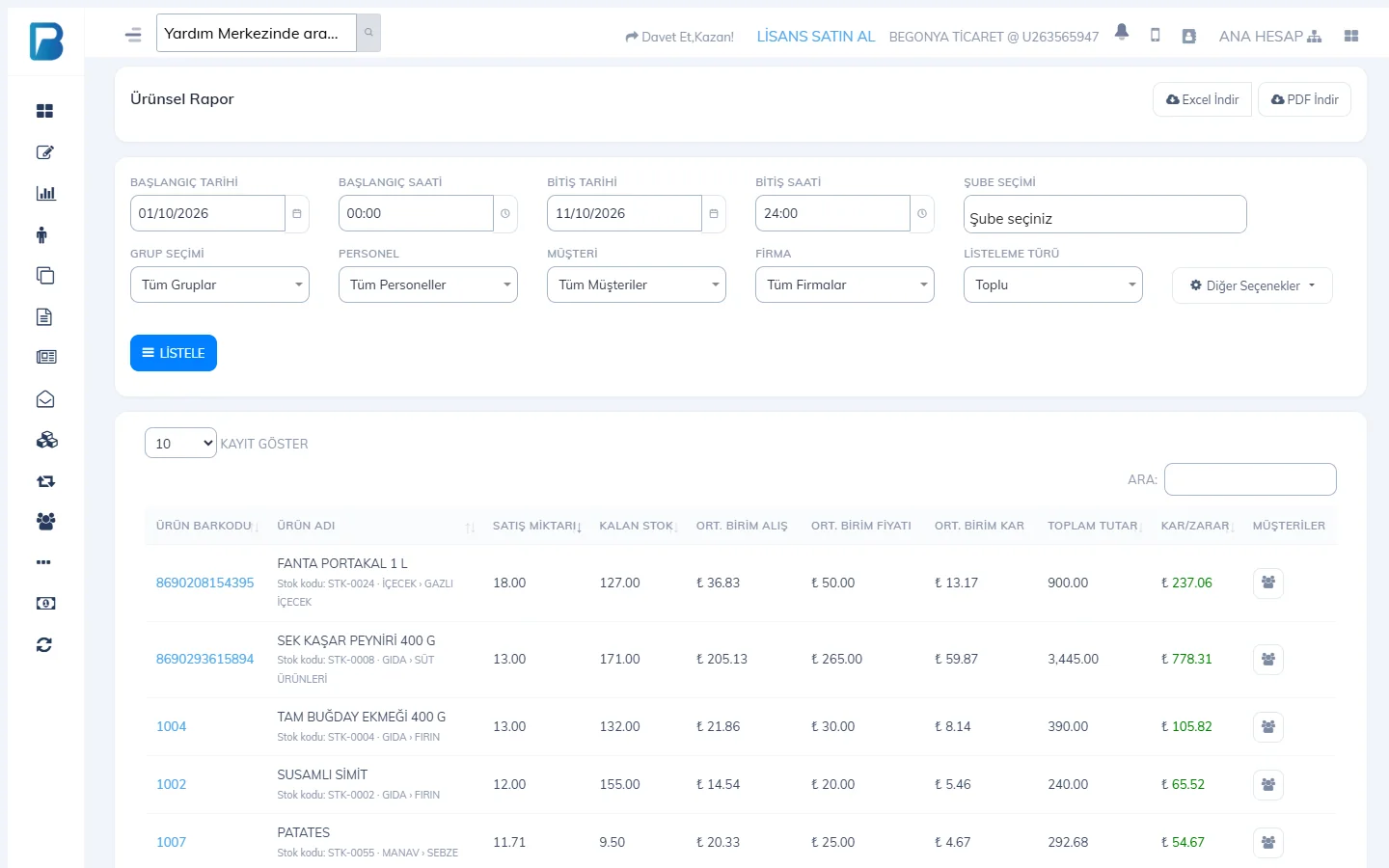Open the notifications bell icon

tap(1121, 32)
